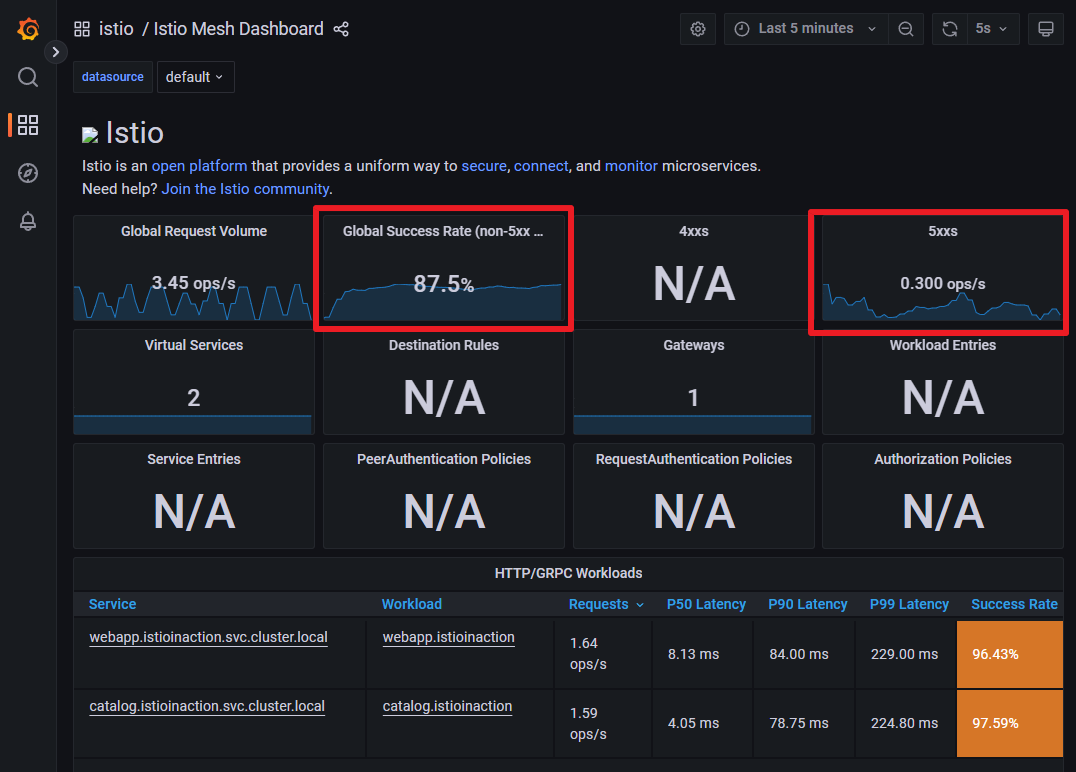This screenshot has width=1076, height=772.
Task: Click the 96.43% success rate cell
Action: [1009, 655]
